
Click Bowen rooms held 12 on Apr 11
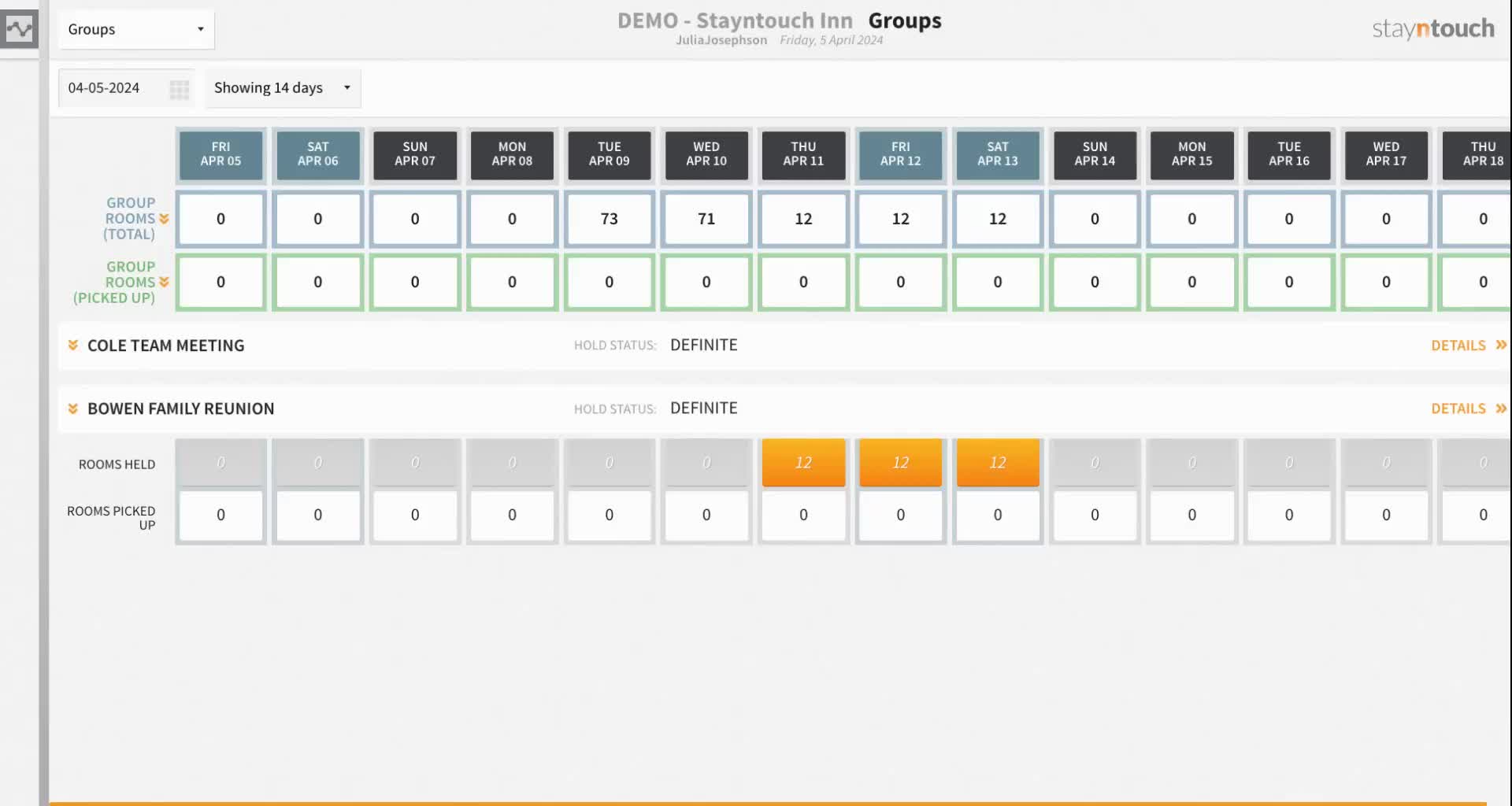[x=803, y=463]
